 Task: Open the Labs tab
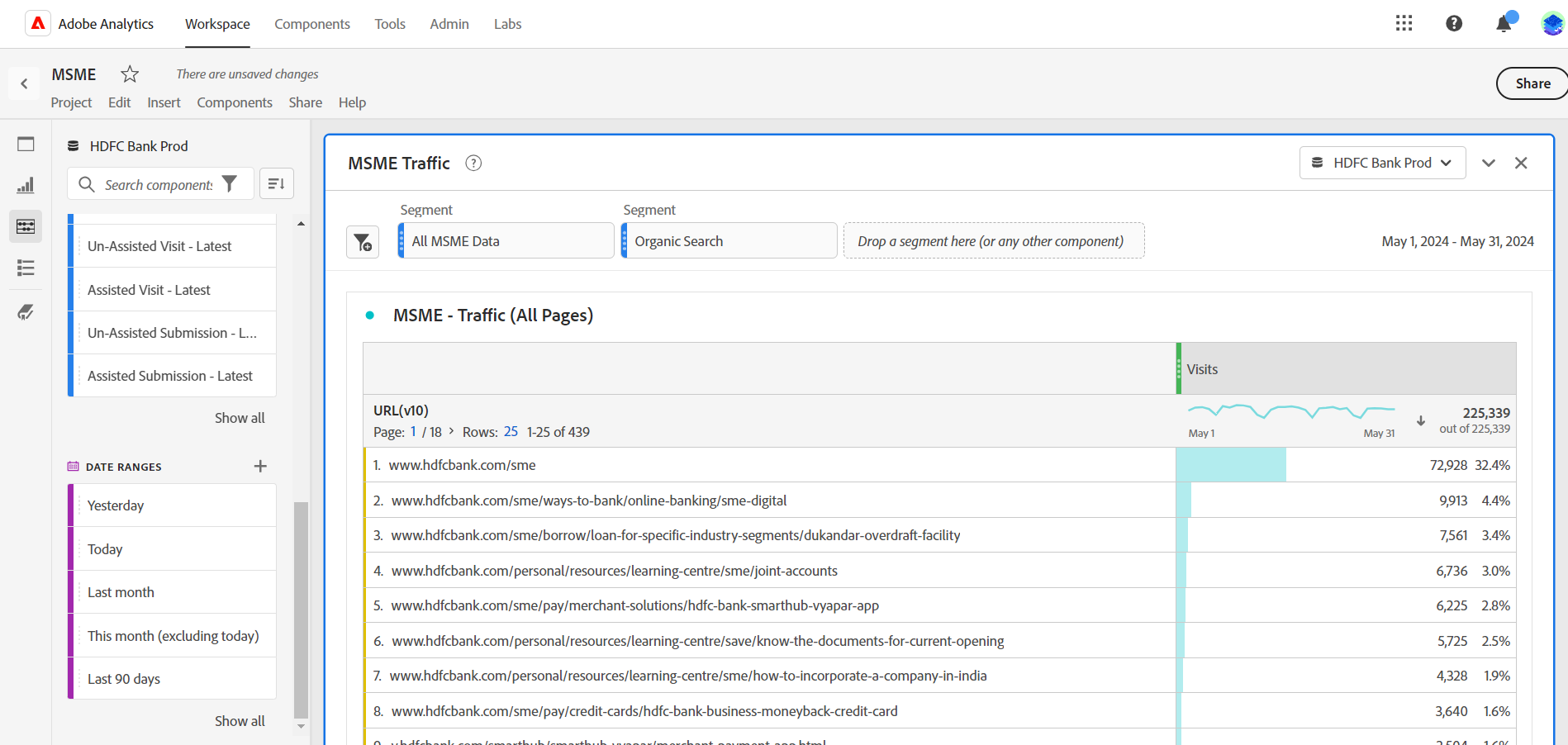click(x=507, y=24)
